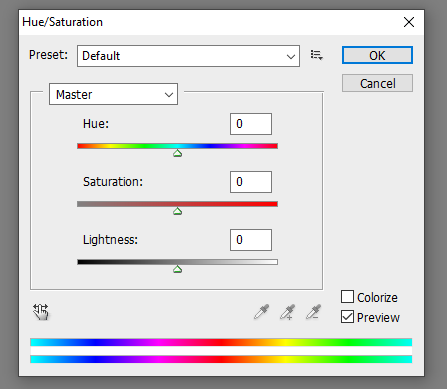Click the lower color spectrum bar
This screenshot has width=447, height=389.
pos(221,359)
